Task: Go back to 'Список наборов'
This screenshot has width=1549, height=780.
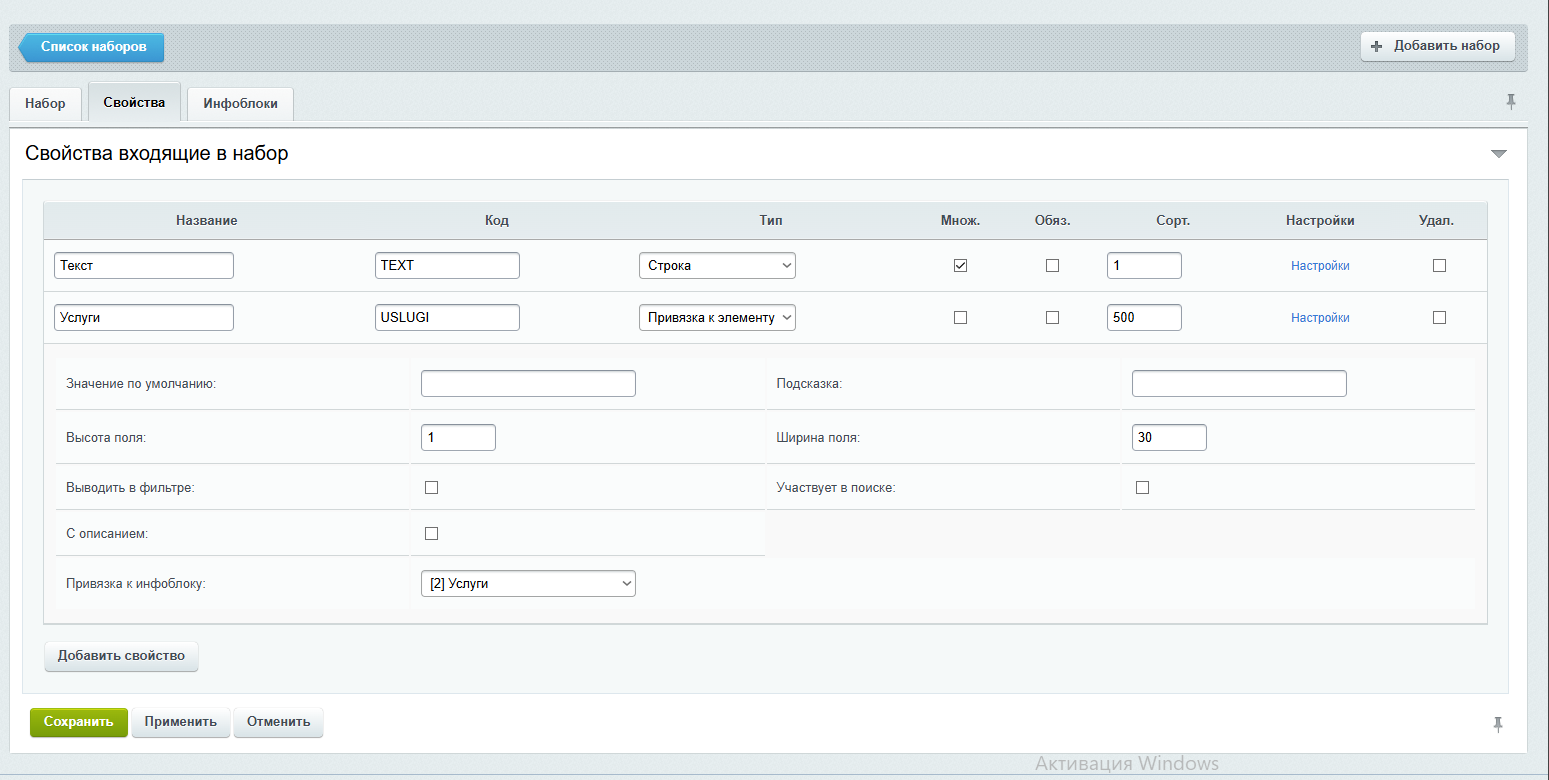Action: tap(92, 47)
